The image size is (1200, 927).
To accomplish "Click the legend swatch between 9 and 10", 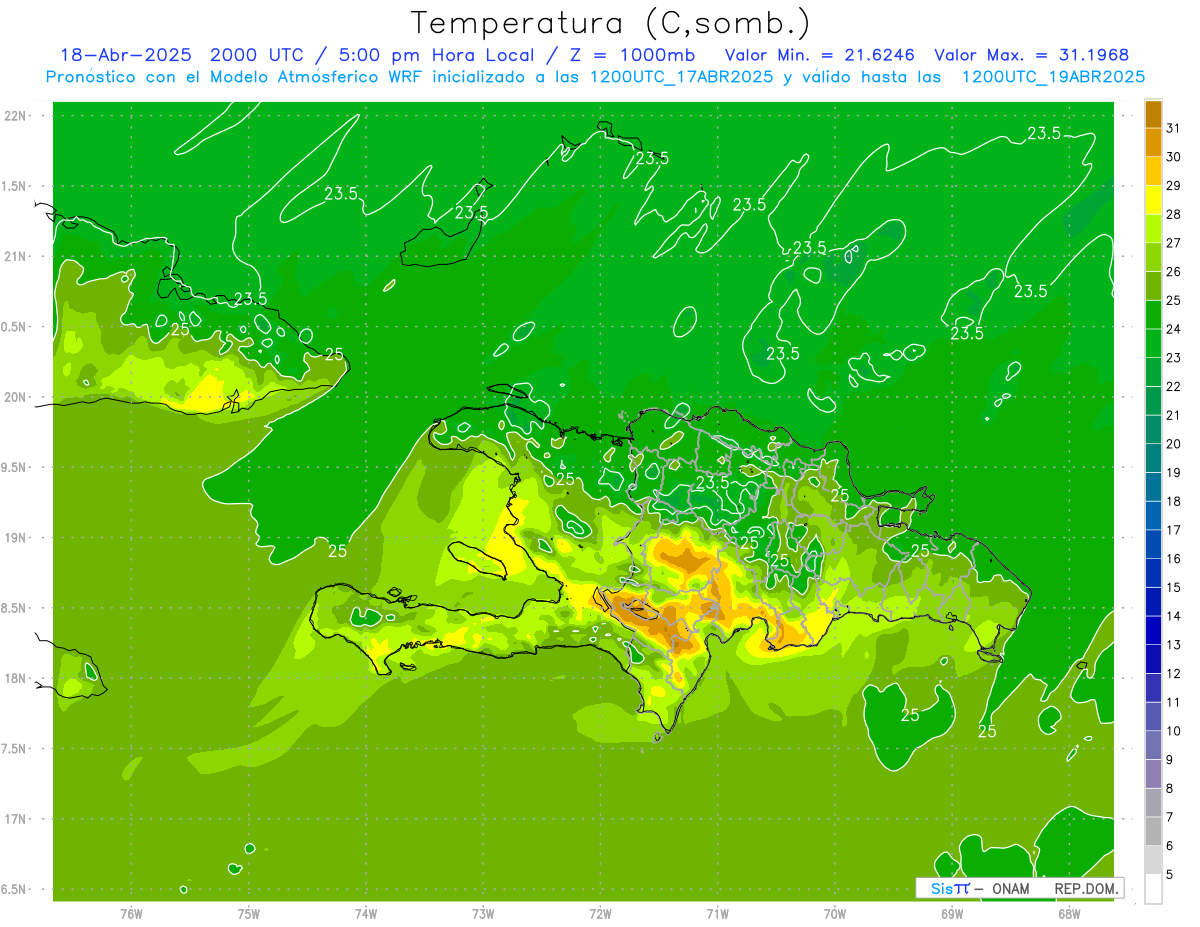I will click(x=1154, y=745).
